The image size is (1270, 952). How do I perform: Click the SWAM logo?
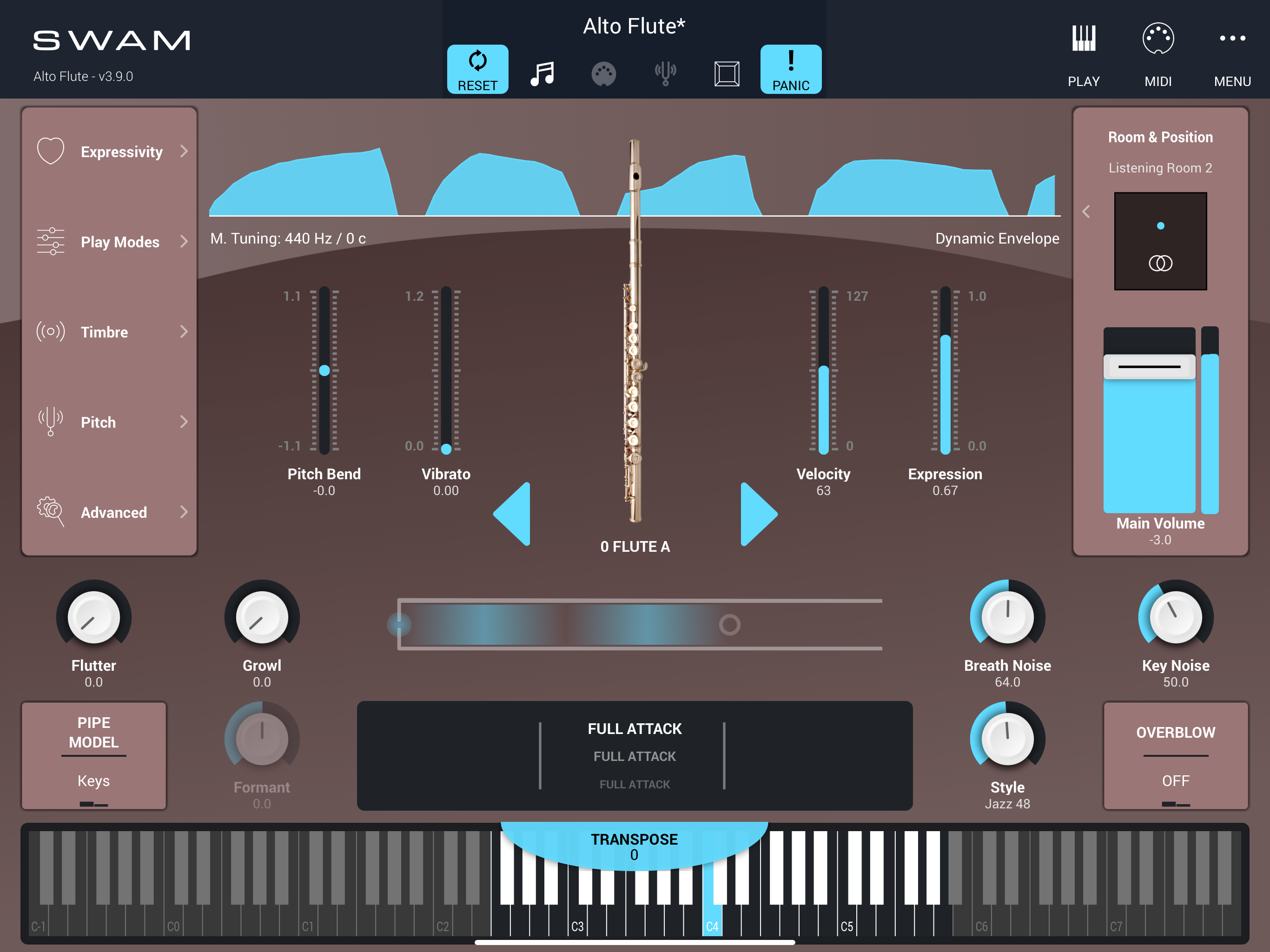(x=112, y=41)
